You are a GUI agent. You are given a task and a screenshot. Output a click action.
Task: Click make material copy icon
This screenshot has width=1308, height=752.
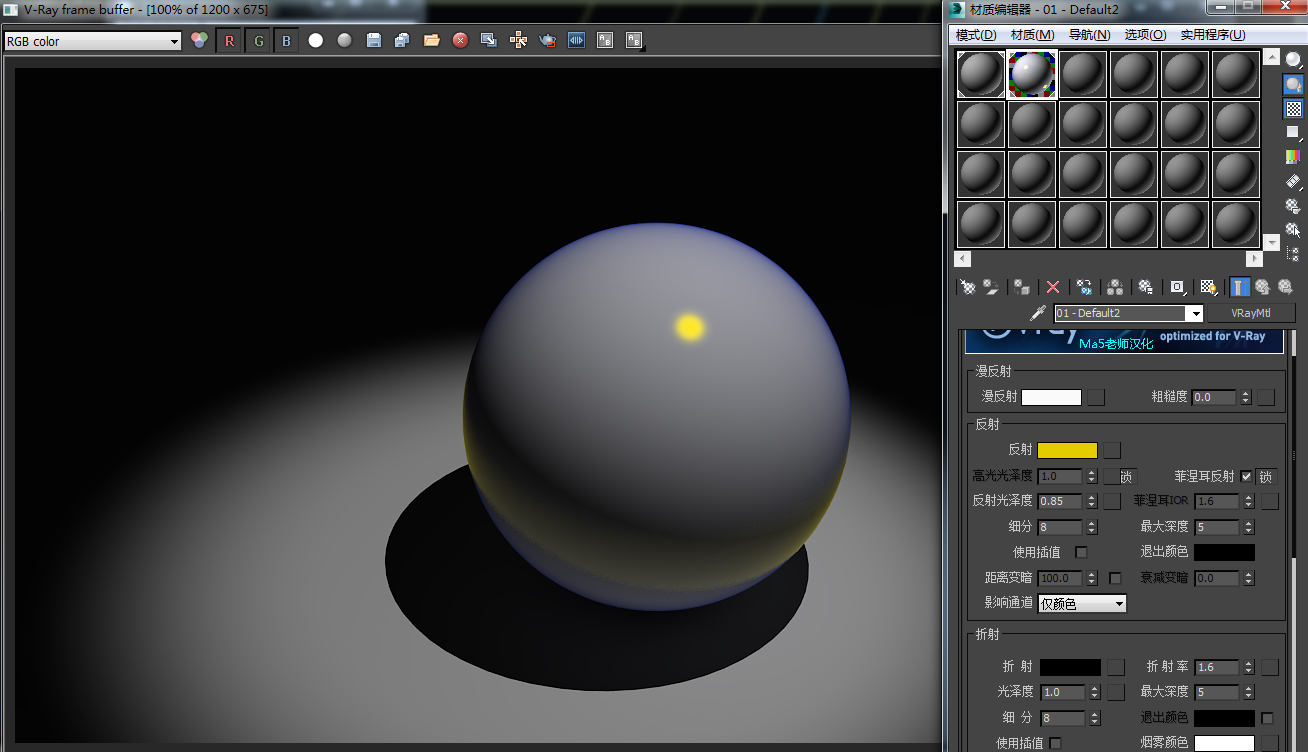[x=1084, y=287]
